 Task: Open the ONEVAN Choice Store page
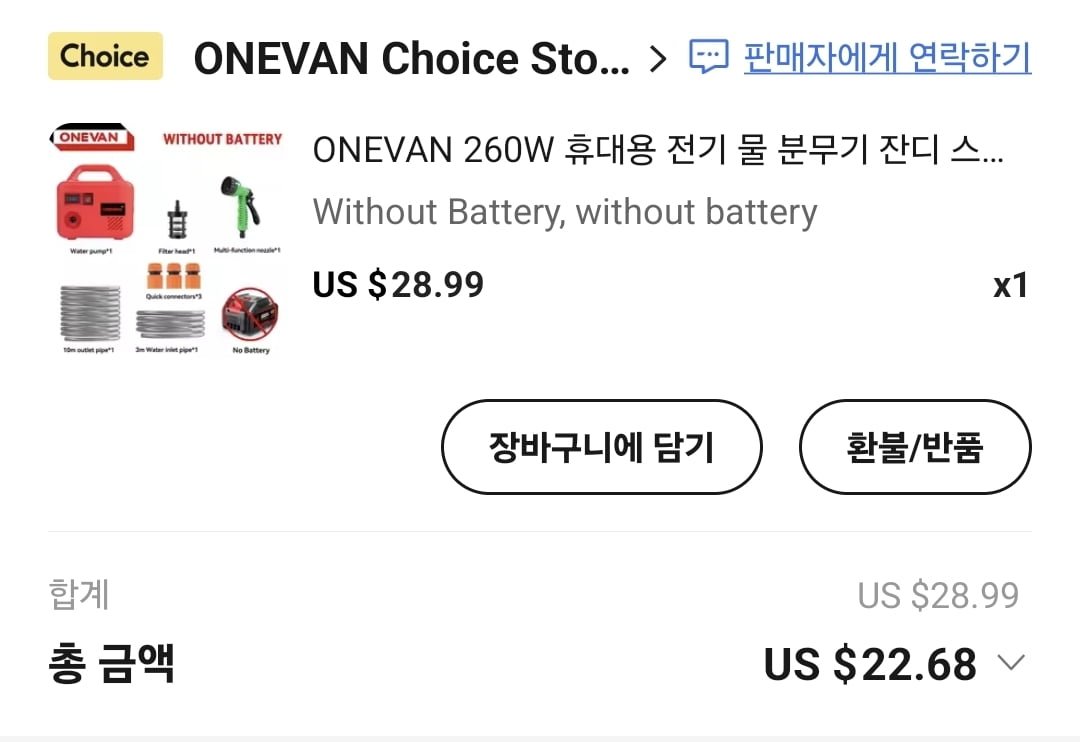coord(411,59)
